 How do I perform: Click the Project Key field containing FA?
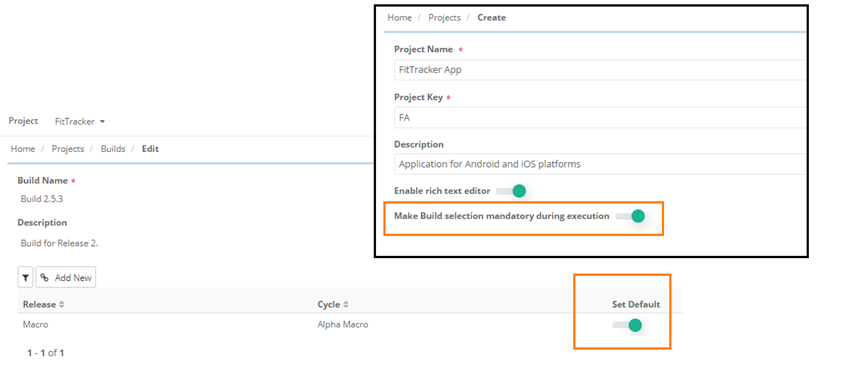coord(600,117)
